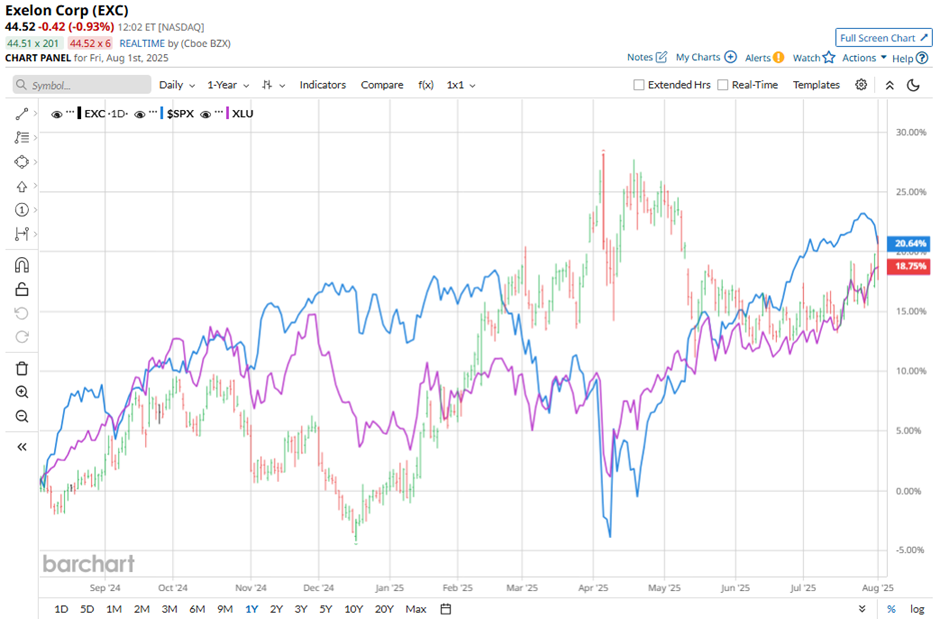Click the REALTIME quote link
Image resolution: width=940 pixels, height=619 pixels.
[x=142, y=43]
